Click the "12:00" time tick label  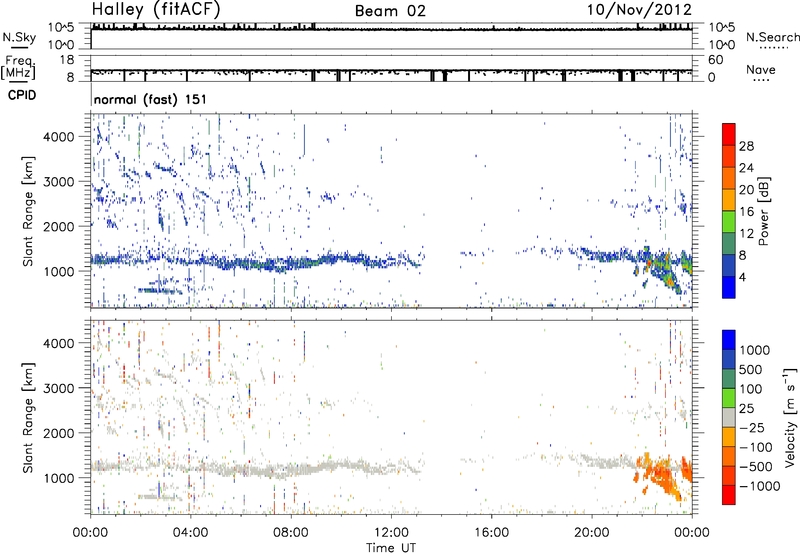coord(391,533)
